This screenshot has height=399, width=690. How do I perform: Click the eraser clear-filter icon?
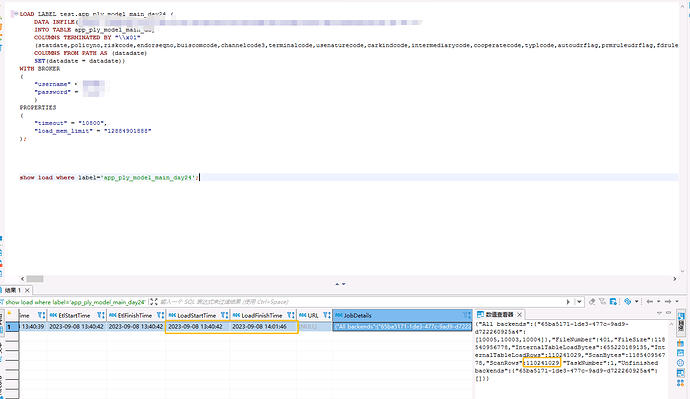pyautogui.click(x=592, y=302)
